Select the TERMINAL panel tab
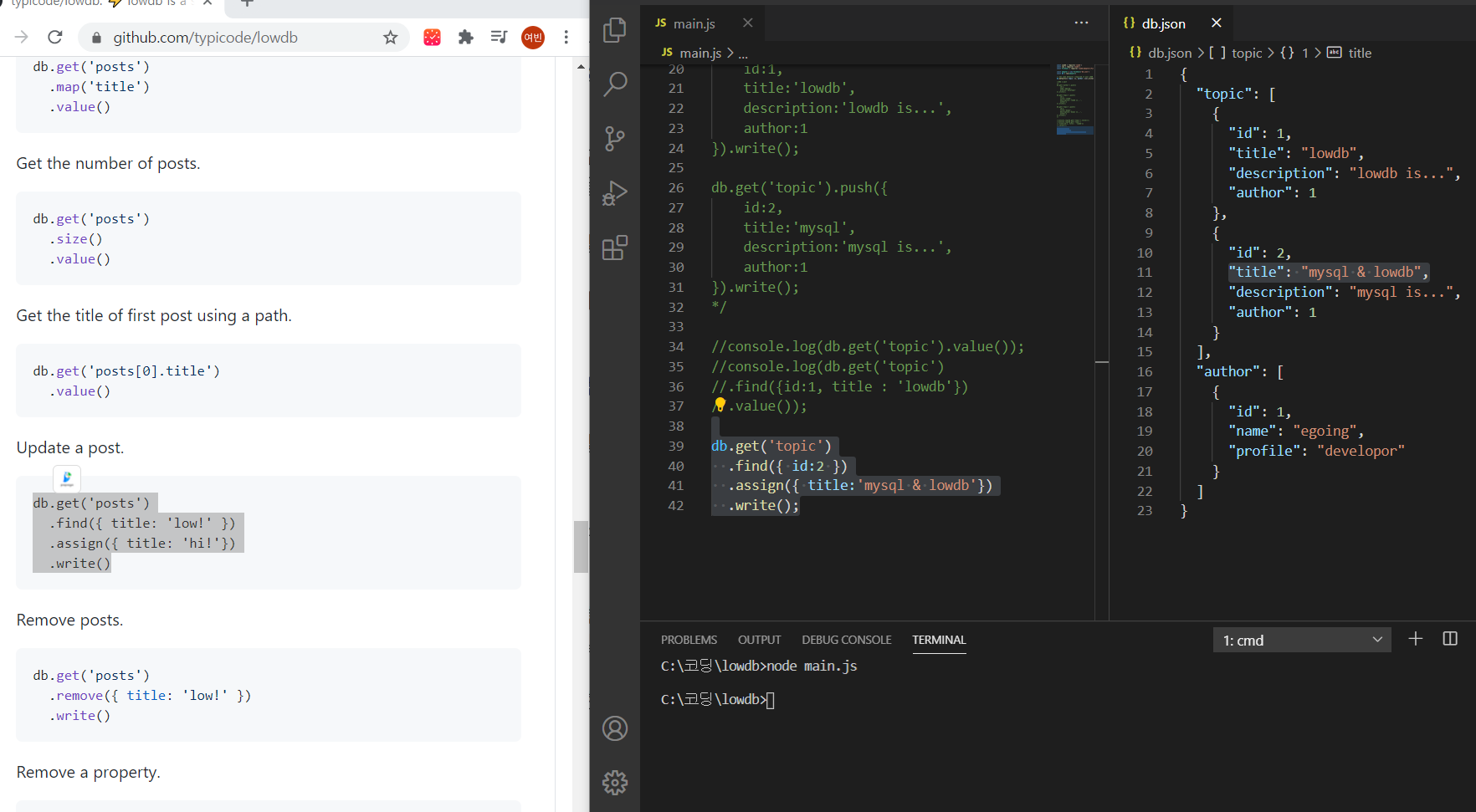 pos(939,640)
